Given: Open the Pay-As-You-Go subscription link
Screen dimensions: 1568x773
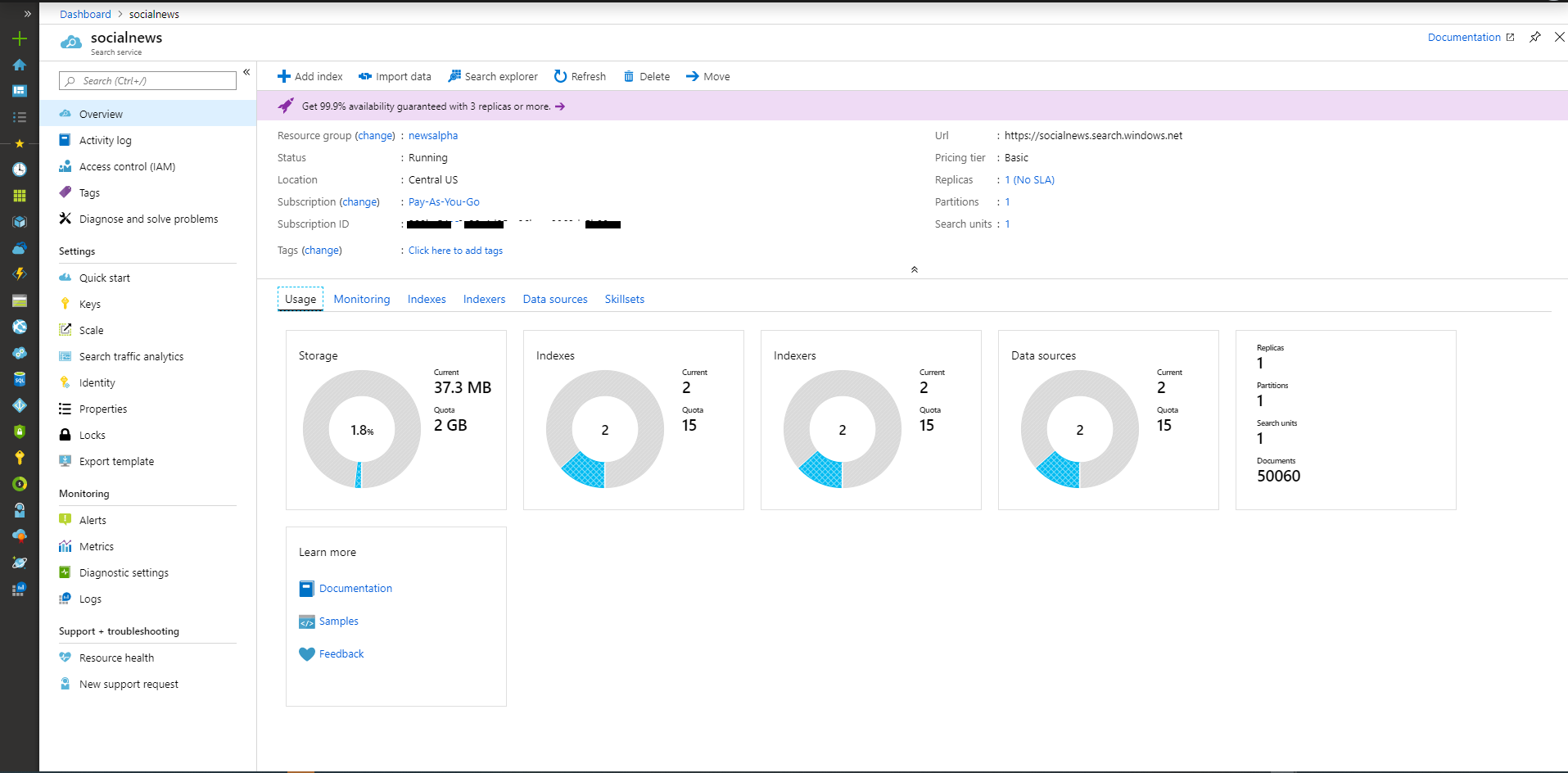Looking at the screenshot, I should (x=444, y=201).
